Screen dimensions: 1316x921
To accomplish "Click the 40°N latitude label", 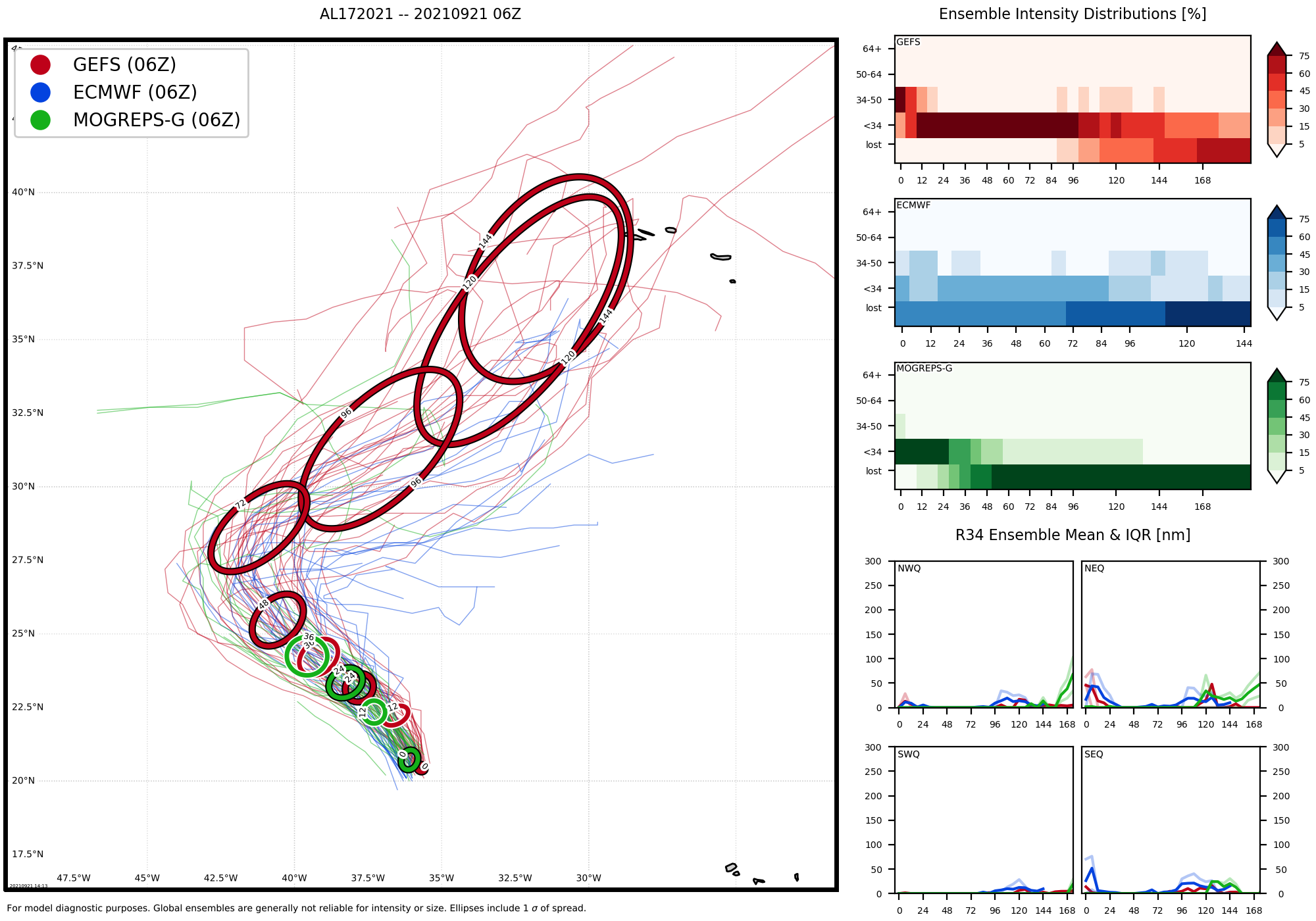I will click(23, 192).
